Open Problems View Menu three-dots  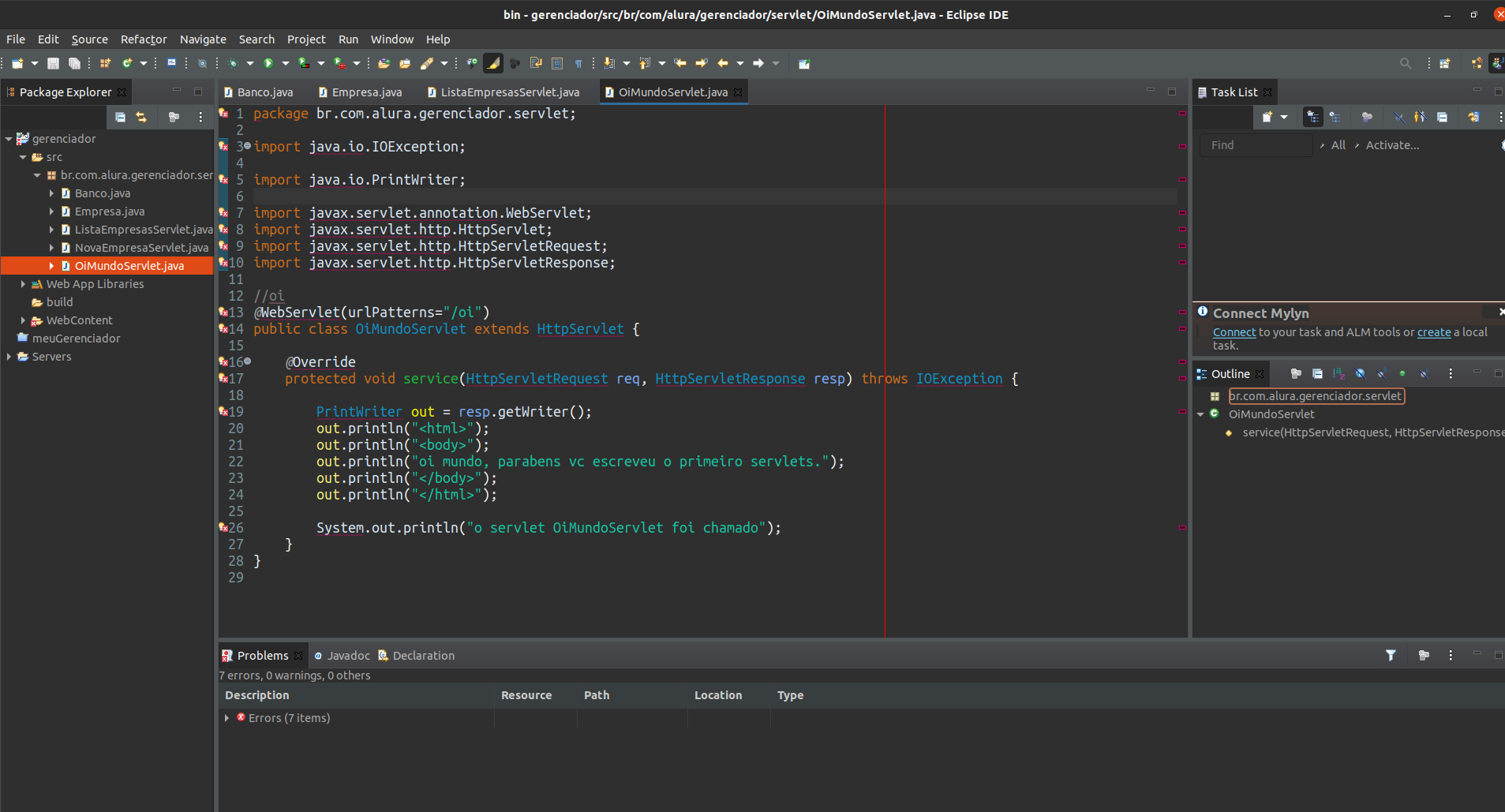pyautogui.click(x=1451, y=655)
